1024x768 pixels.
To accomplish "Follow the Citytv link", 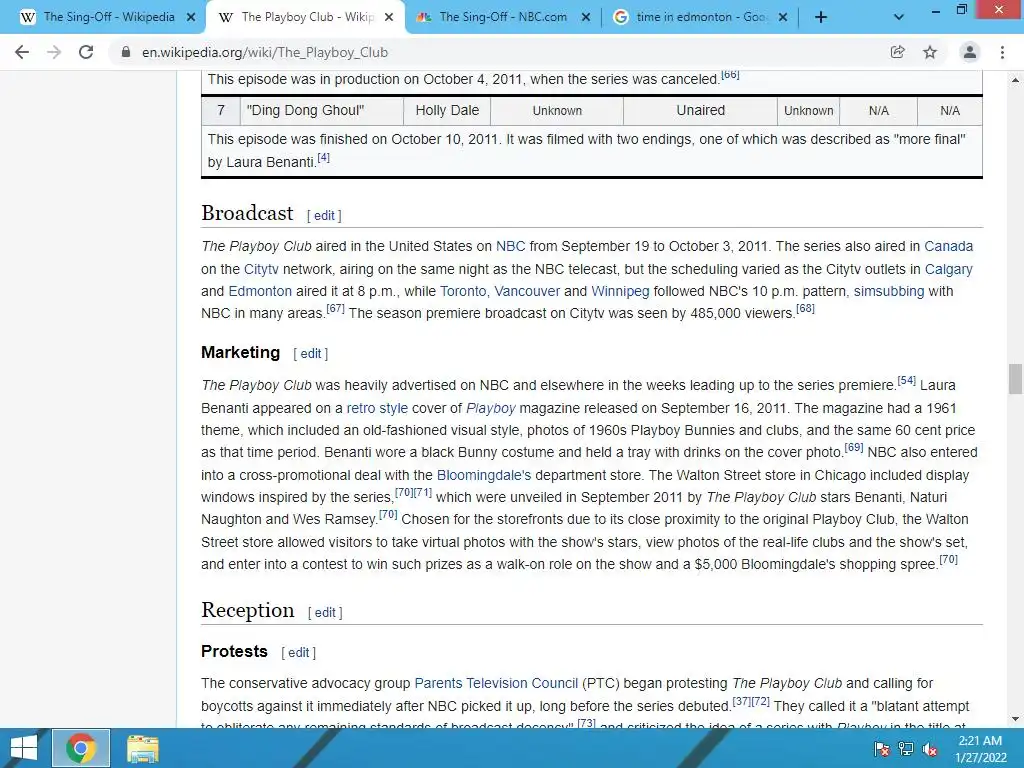I will (x=261, y=269).
